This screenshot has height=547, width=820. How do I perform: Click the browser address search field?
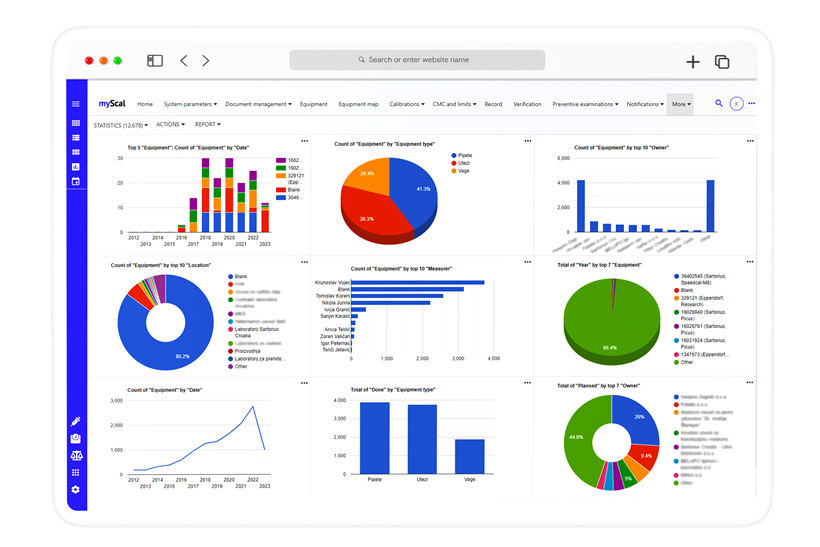pyautogui.click(x=418, y=60)
